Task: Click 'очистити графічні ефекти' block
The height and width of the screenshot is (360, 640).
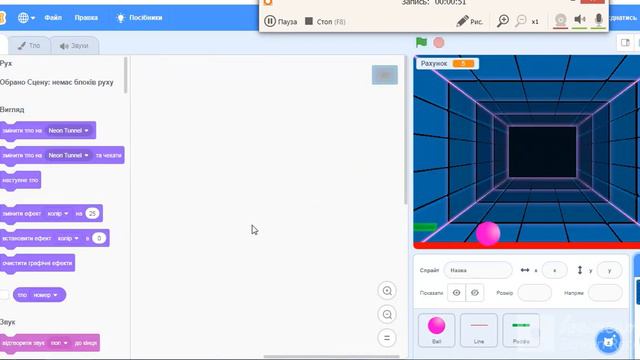Action: point(37,263)
